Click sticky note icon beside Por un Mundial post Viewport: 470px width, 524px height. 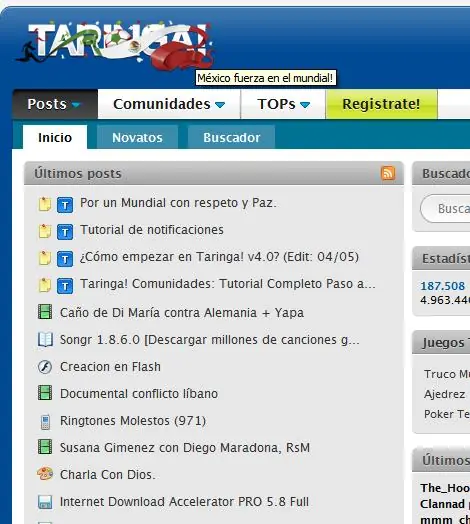[45, 204]
